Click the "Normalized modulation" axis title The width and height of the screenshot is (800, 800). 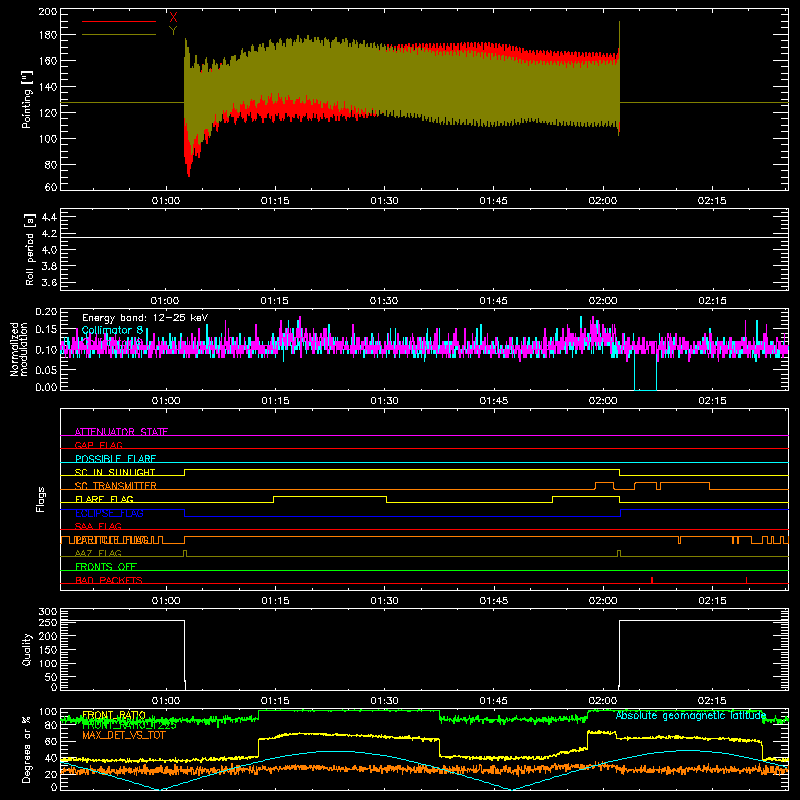(19, 349)
